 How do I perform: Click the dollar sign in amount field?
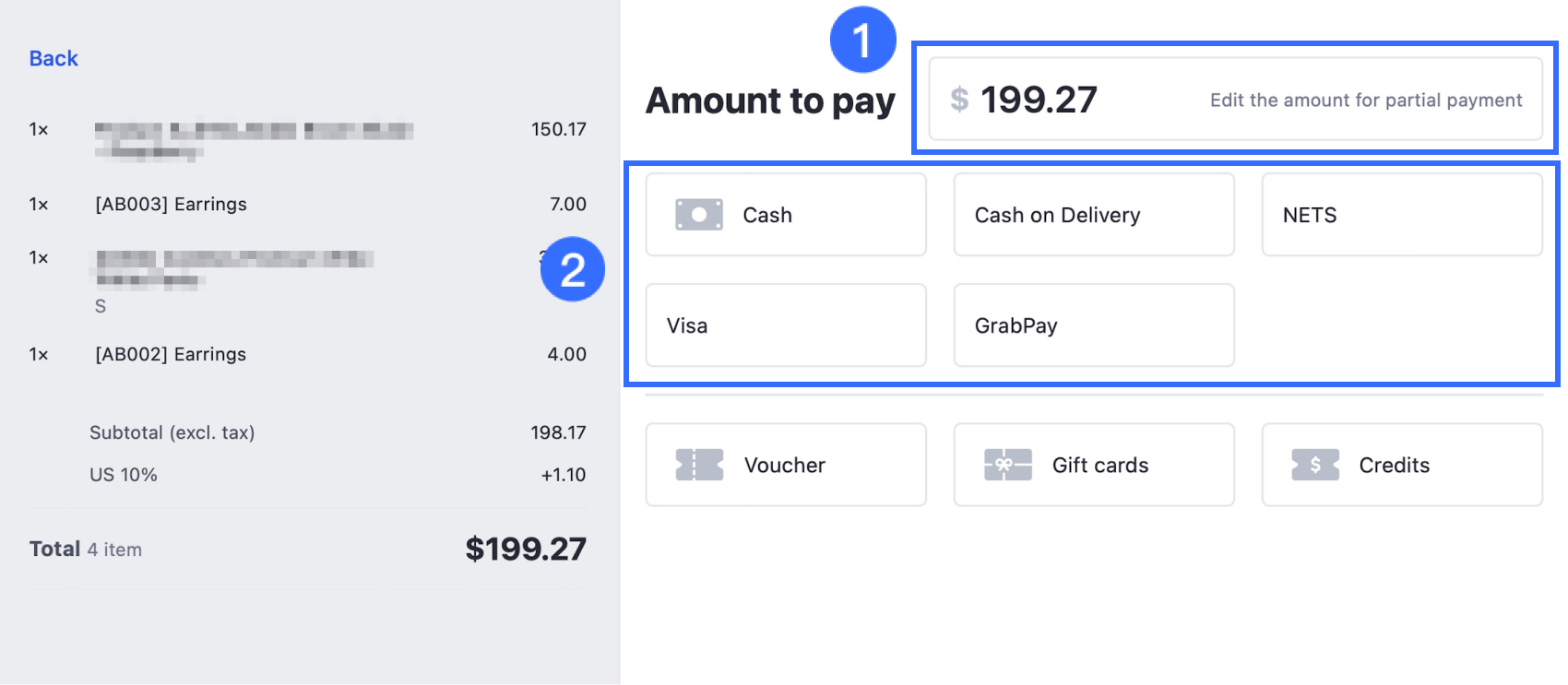959,100
